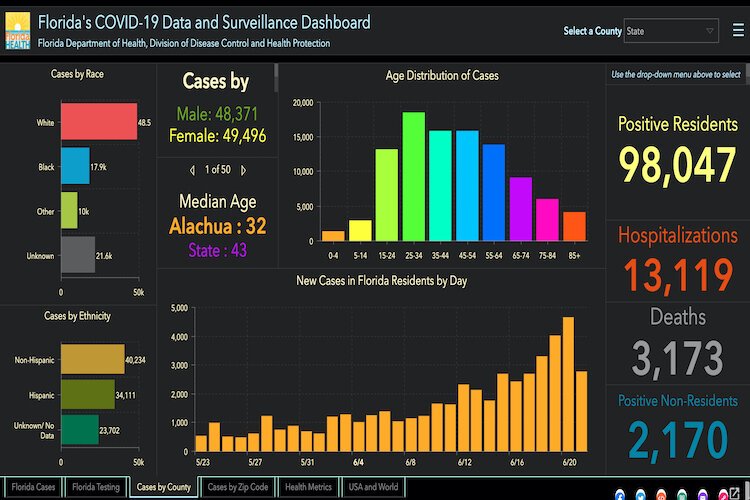Click the '1 of 50' page indicator
The width and height of the screenshot is (750, 500).
[218, 169]
